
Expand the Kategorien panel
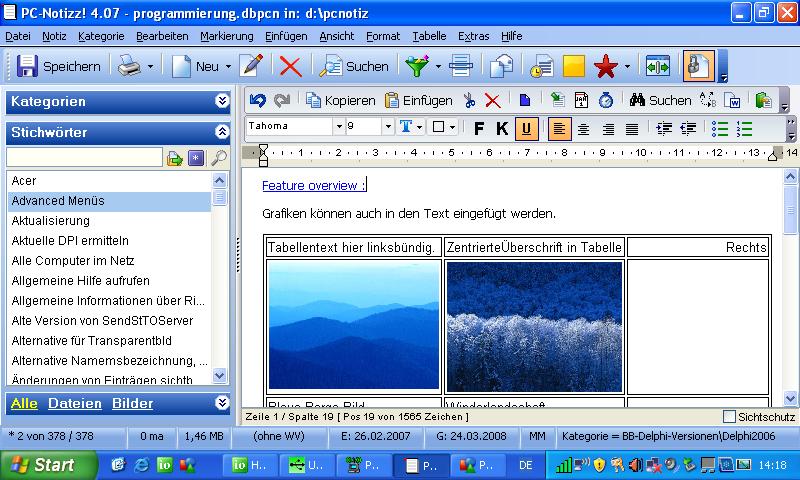tap(222, 101)
